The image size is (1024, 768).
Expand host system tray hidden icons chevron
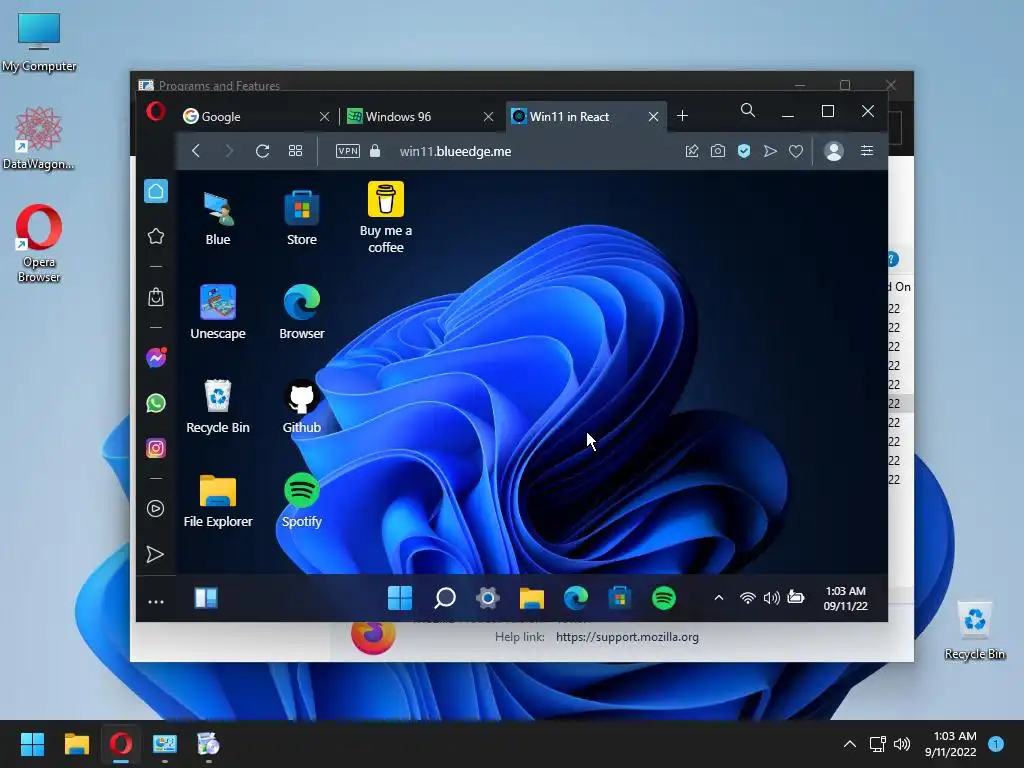click(x=850, y=744)
